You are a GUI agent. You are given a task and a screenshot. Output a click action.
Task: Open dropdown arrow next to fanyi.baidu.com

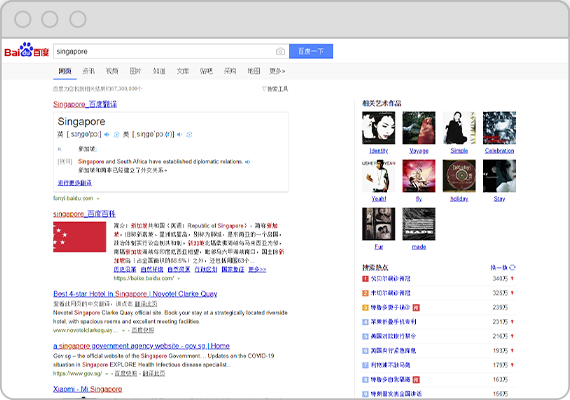click(98, 199)
